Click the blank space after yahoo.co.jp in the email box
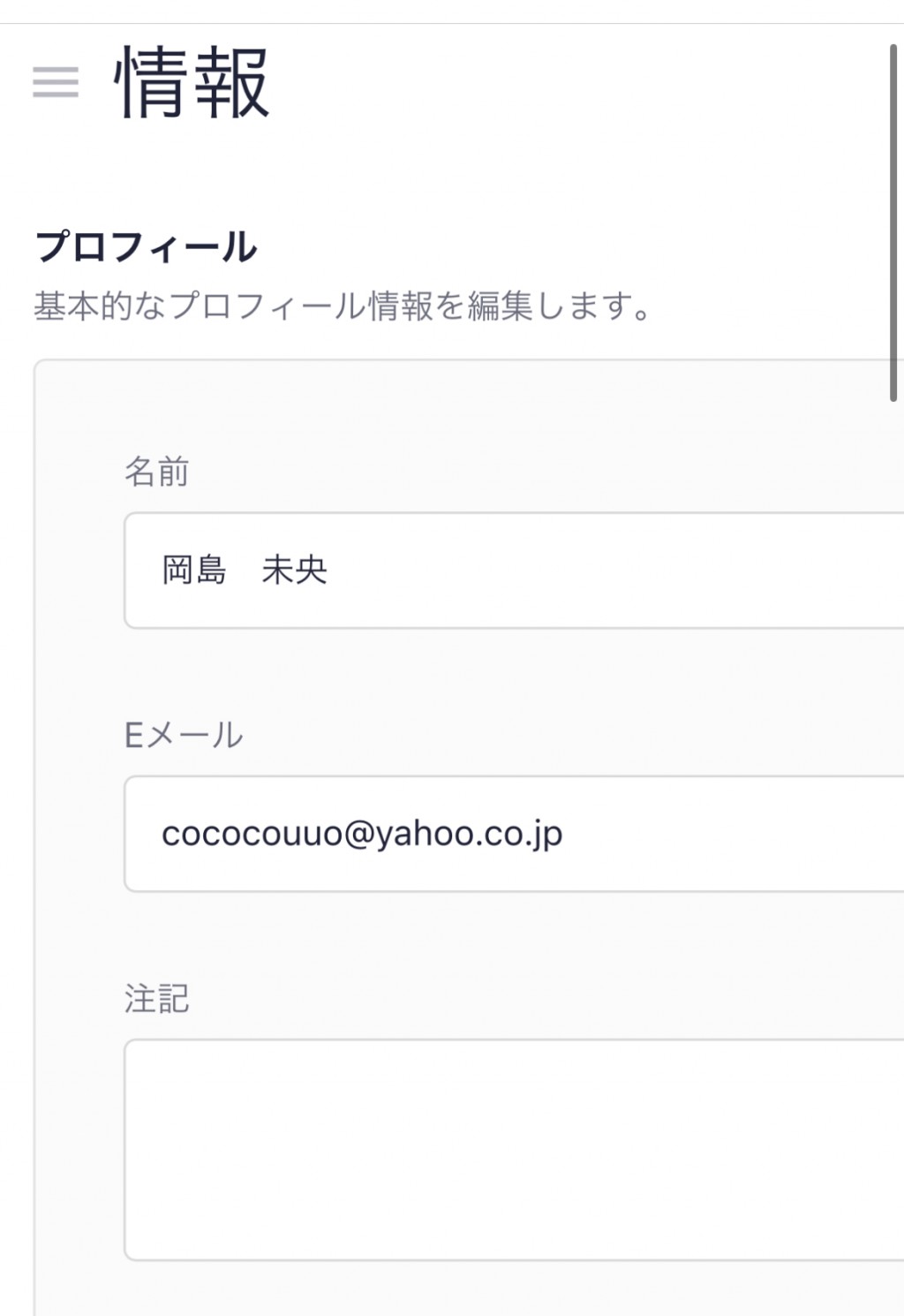This screenshot has height=1316, width=904. 733,834
